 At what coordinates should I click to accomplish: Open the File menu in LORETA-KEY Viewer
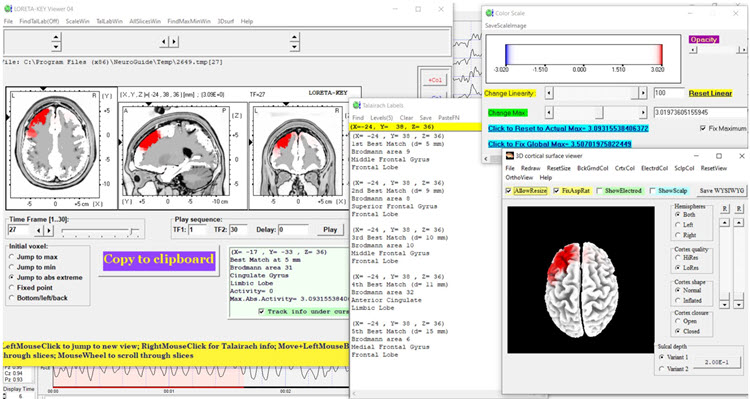point(8,21)
